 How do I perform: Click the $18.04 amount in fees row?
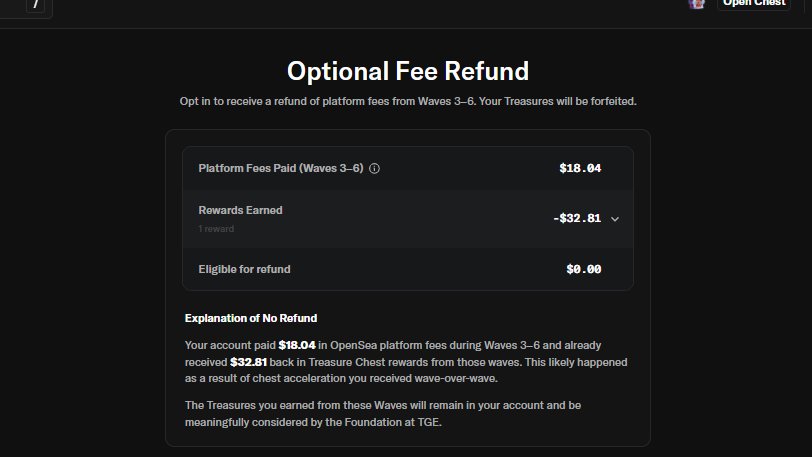(580, 168)
